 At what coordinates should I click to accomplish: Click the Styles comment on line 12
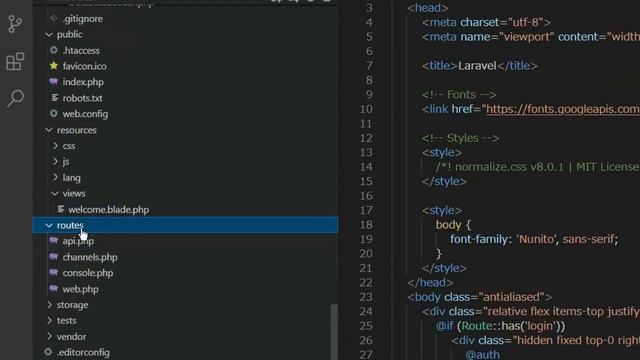461,138
